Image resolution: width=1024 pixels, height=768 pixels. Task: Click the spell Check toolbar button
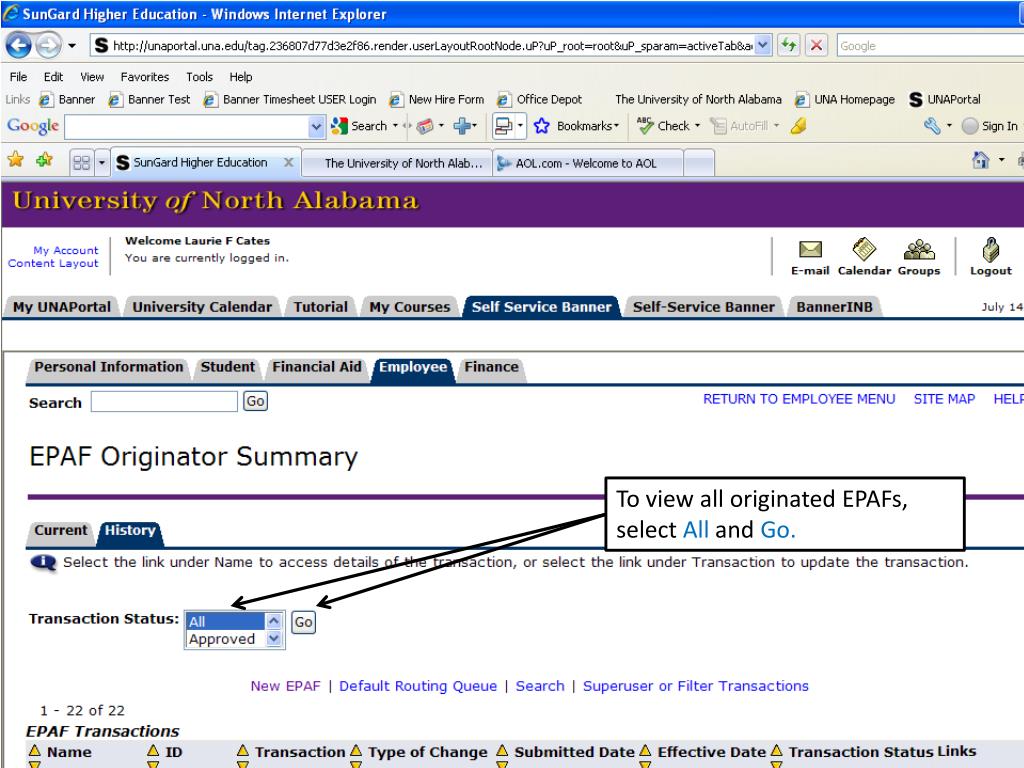pos(665,126)
